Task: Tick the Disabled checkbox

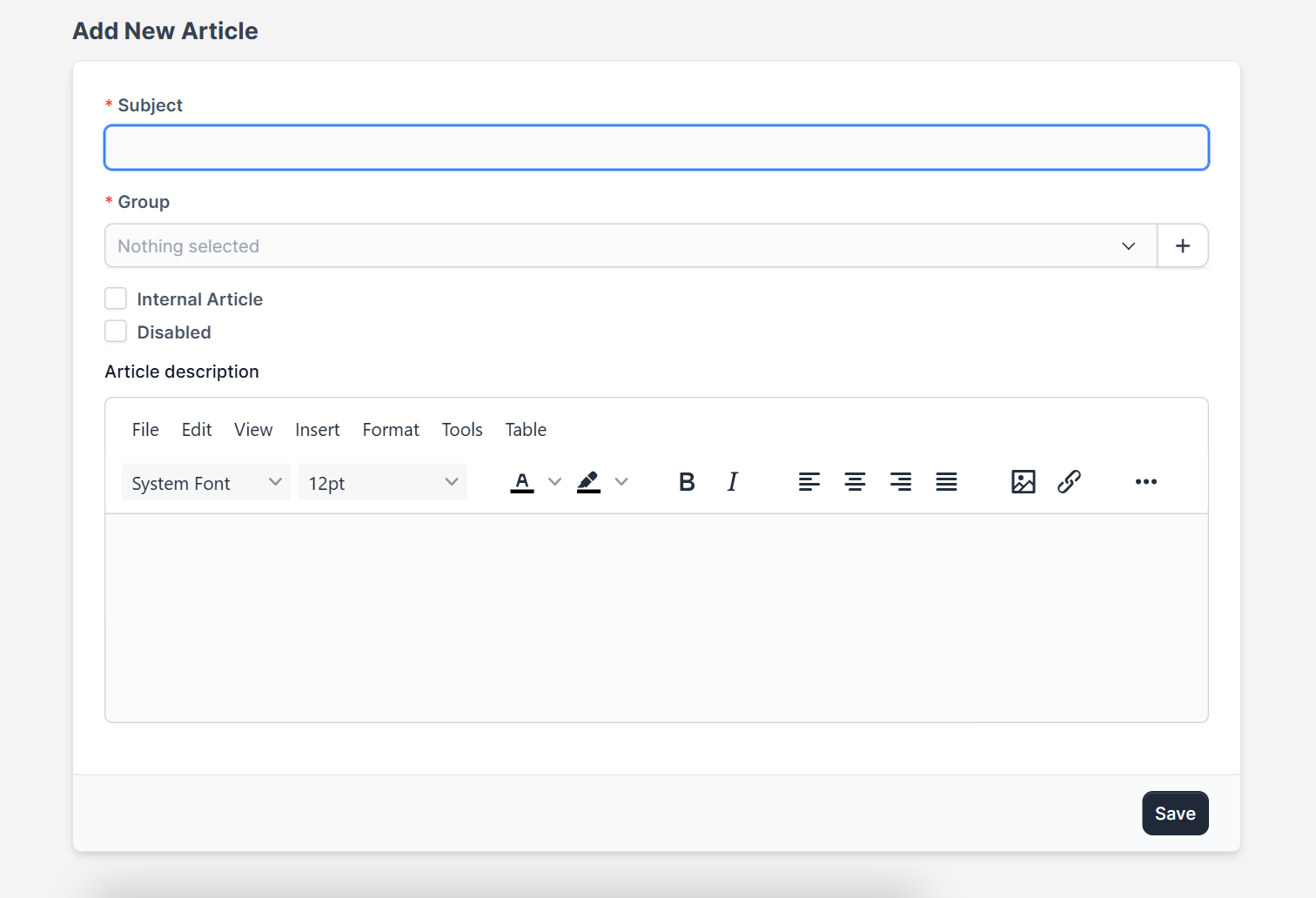Action: click(116, 332)
